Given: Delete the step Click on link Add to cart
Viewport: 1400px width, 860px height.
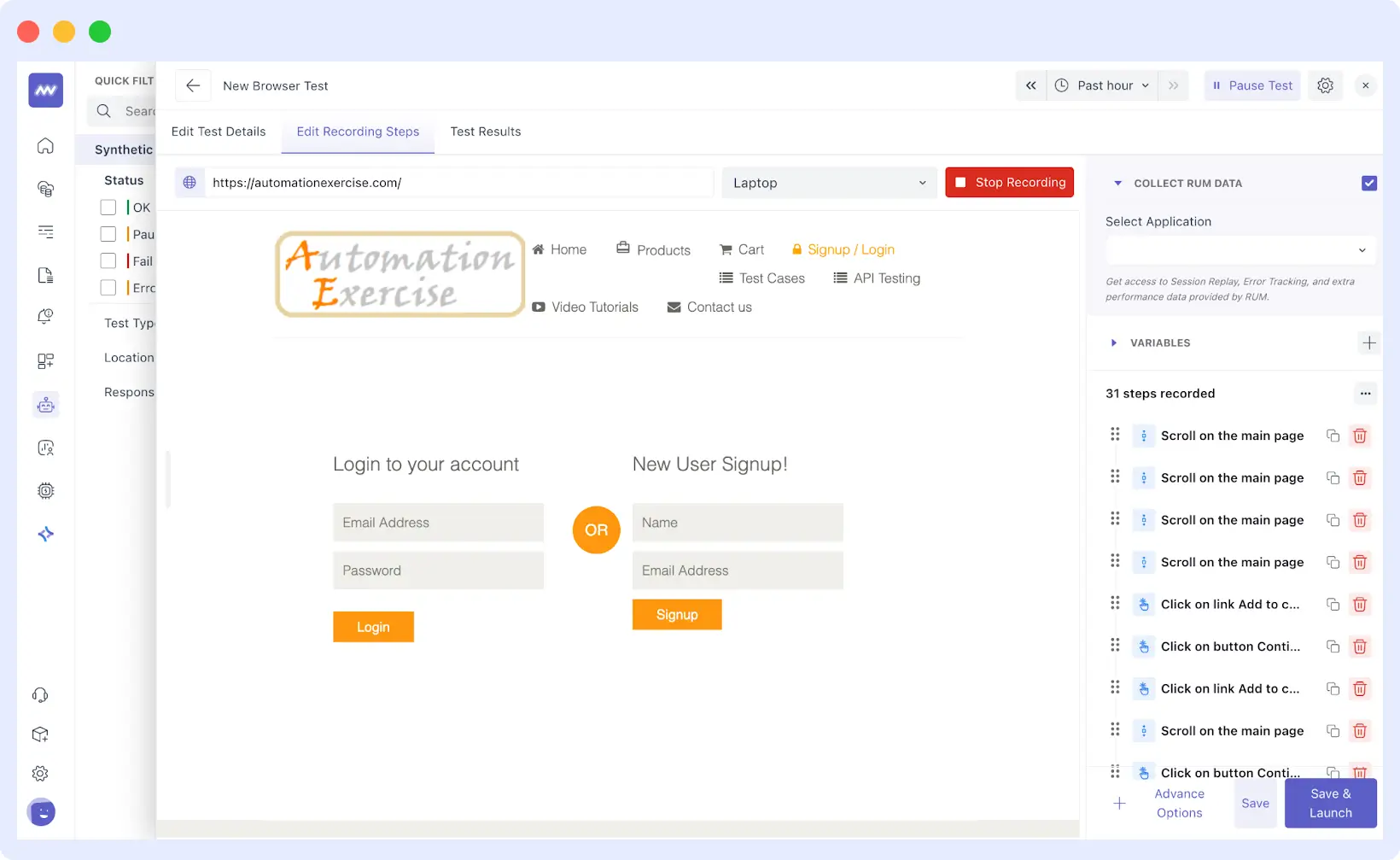Looking at the screenshot, I should click(1360, 604).
